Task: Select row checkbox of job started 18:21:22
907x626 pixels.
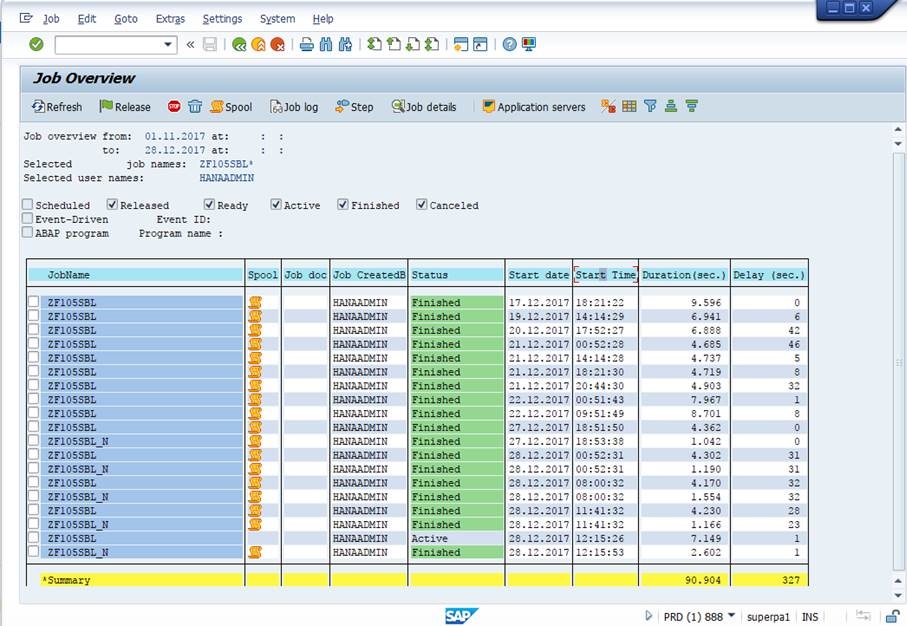Action: tap(34, 301)
